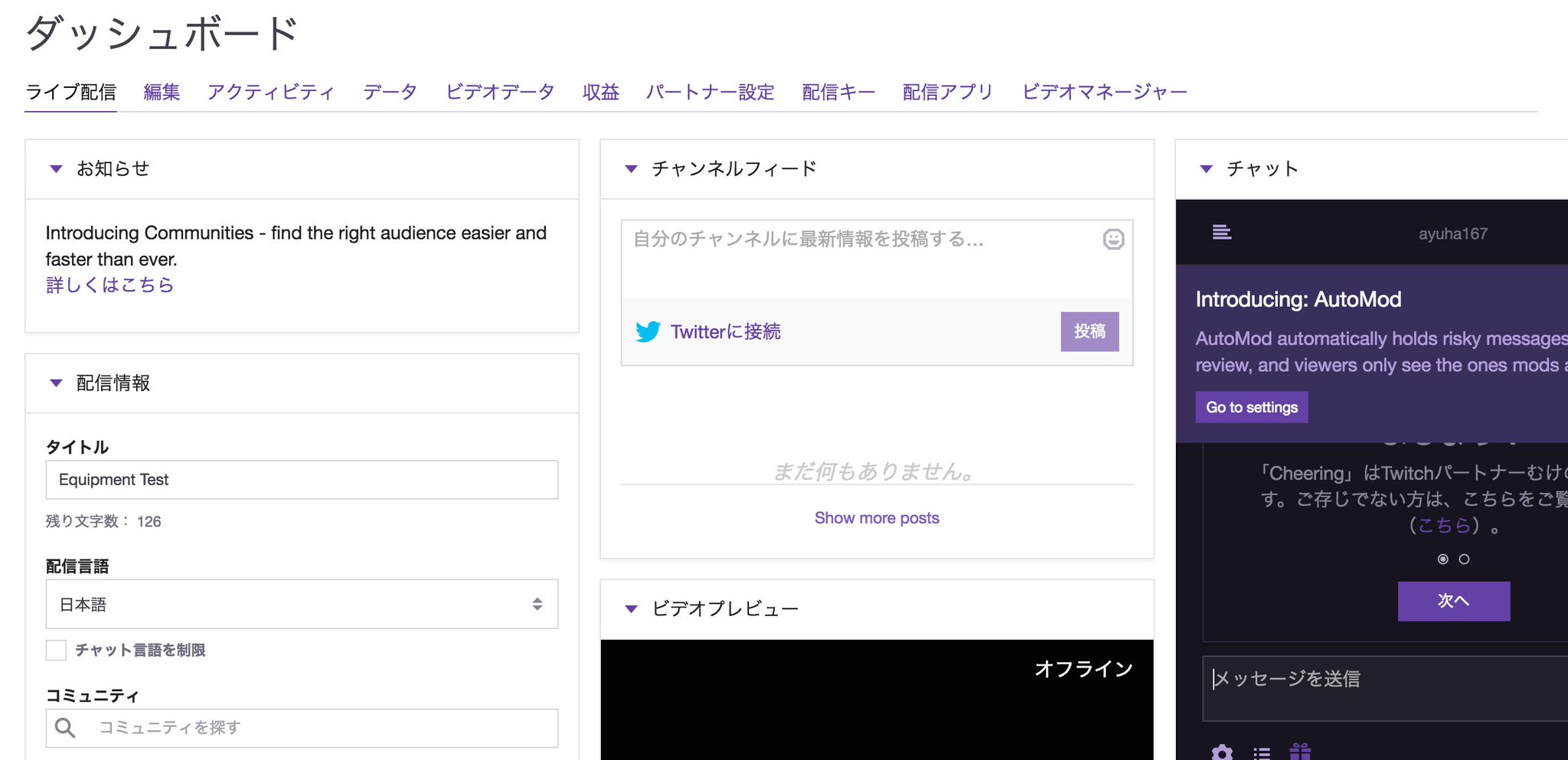Click the offline video preview area
This screenshot has width=1568, height=760.
[x=877, y=700]
